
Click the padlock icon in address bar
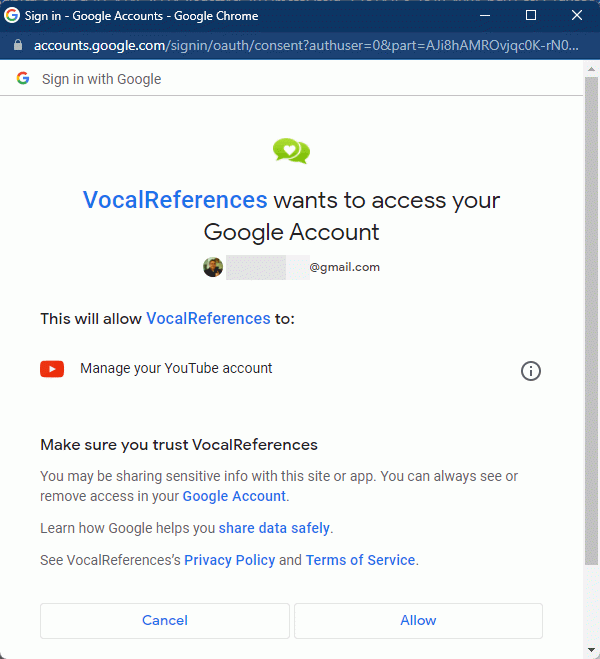(x=18, y=45)
